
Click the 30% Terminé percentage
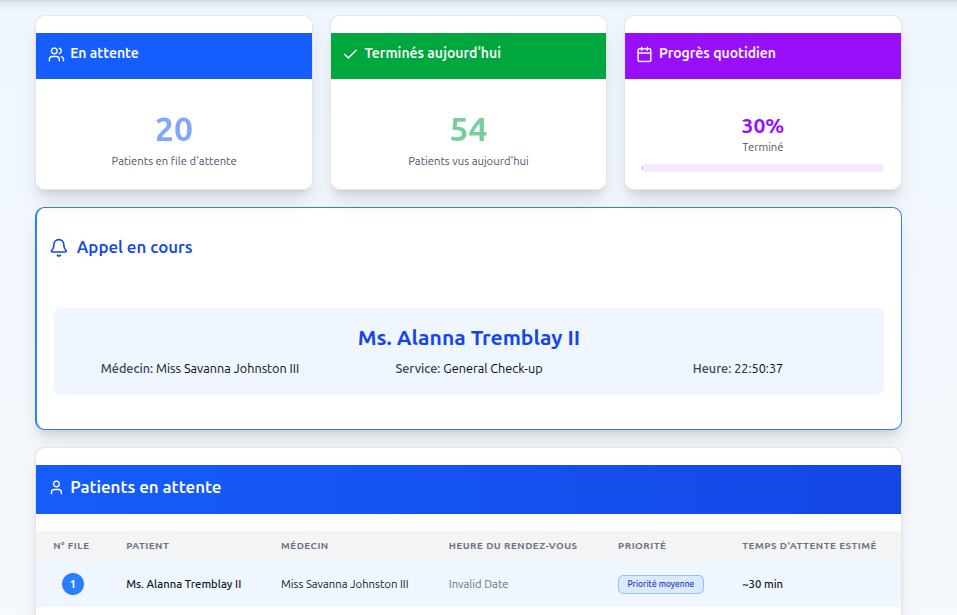(762, 127)
